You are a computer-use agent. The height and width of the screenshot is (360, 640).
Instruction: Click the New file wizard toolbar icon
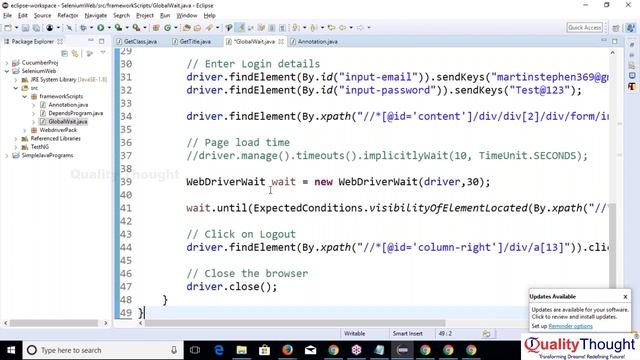pos(8,28)
